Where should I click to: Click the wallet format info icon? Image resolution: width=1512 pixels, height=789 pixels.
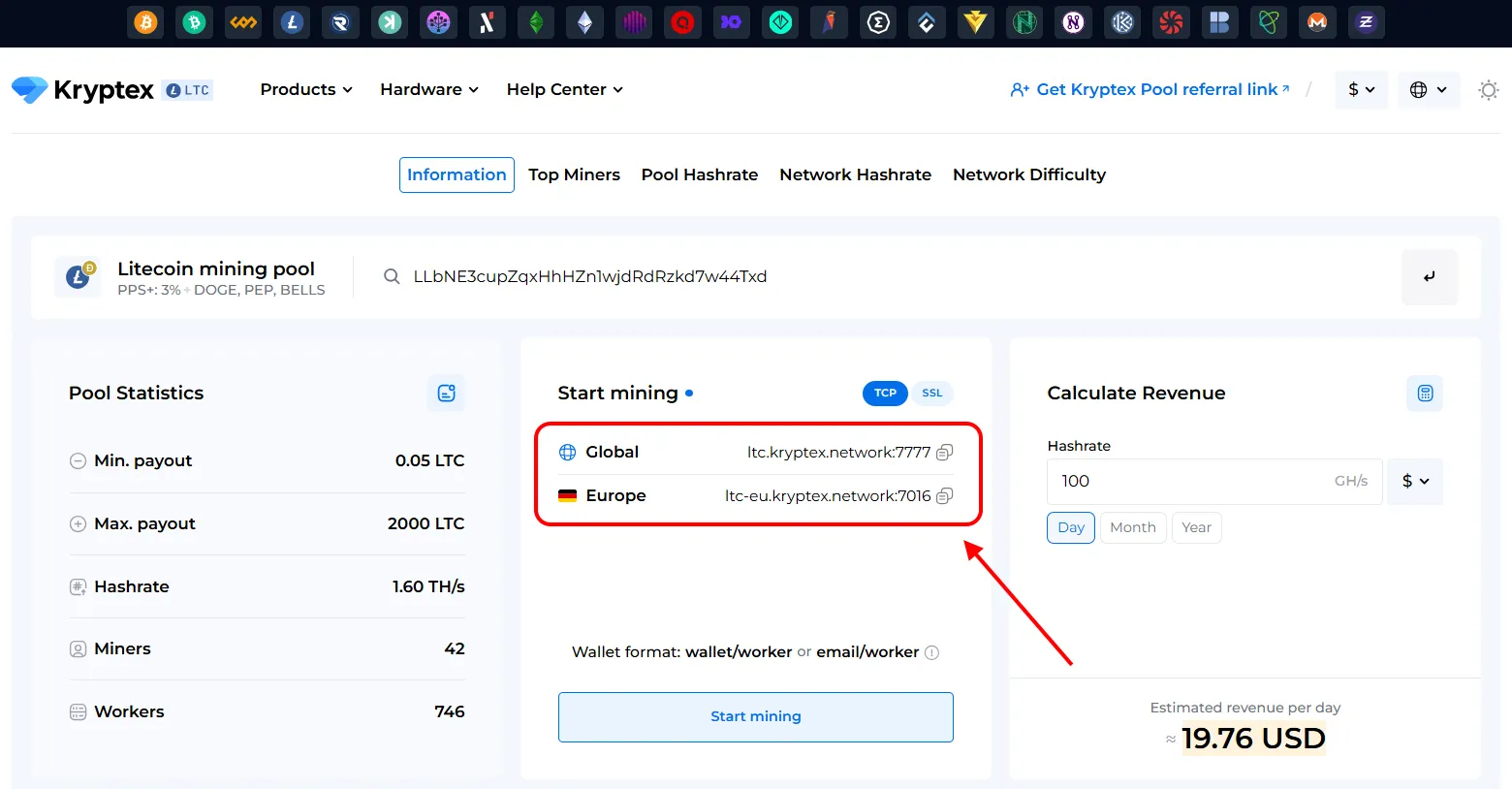coord(932,652)
